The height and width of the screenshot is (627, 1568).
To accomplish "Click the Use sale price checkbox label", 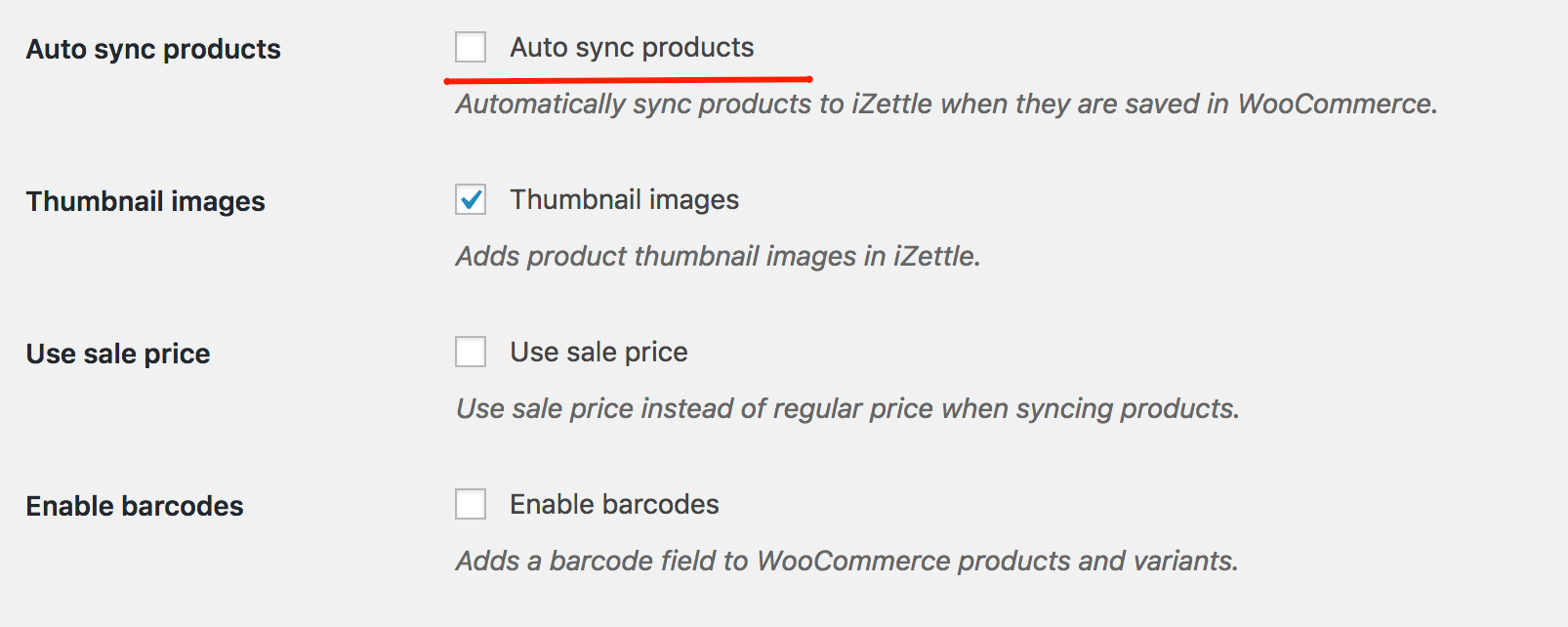I will [x=598, y=352].
